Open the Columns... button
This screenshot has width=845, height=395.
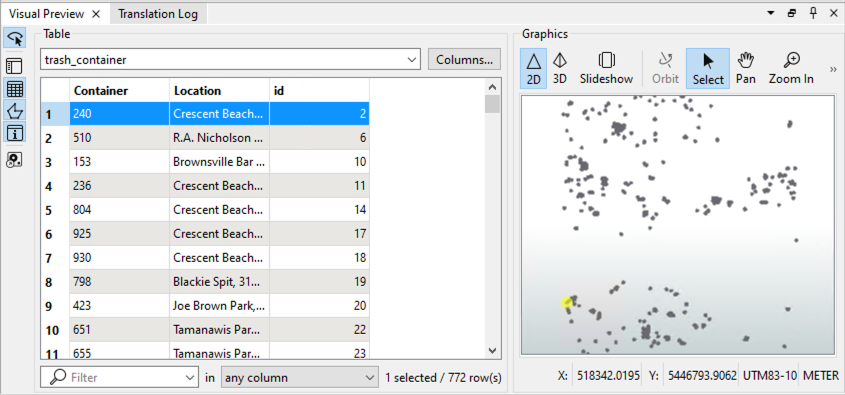pos(465,60)
